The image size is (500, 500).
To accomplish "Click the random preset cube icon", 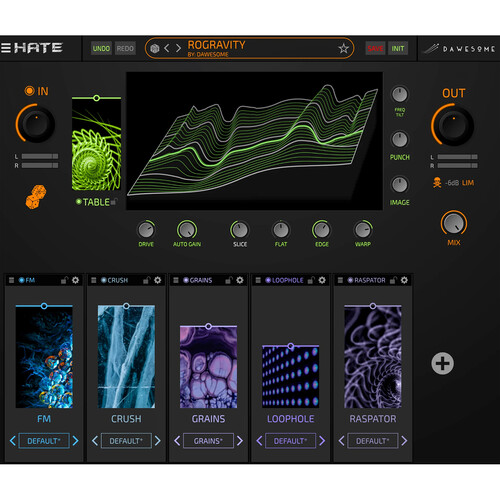I will [x=155, y=49].
